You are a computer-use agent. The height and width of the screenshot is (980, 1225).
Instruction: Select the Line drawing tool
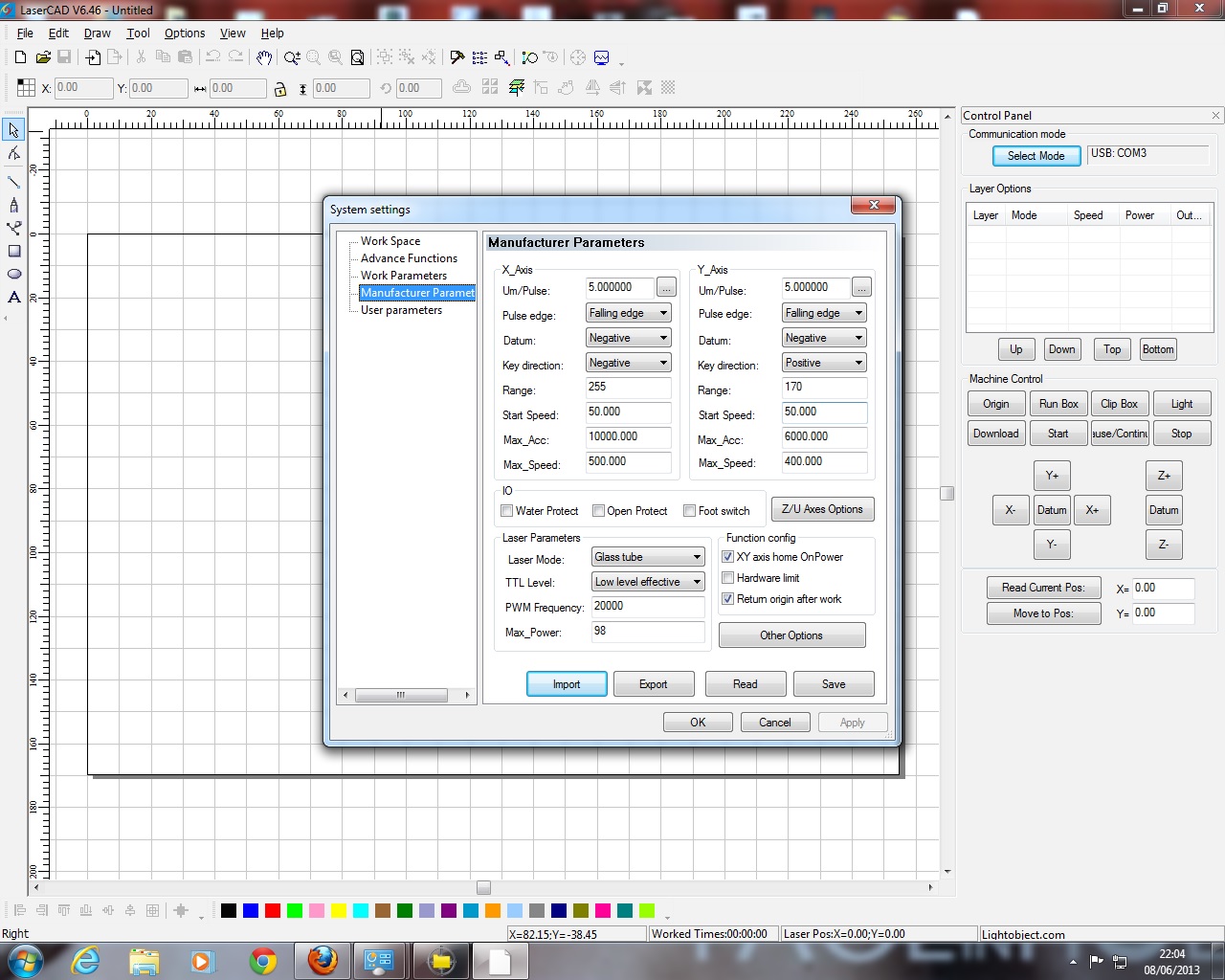(x=13, y=181)
